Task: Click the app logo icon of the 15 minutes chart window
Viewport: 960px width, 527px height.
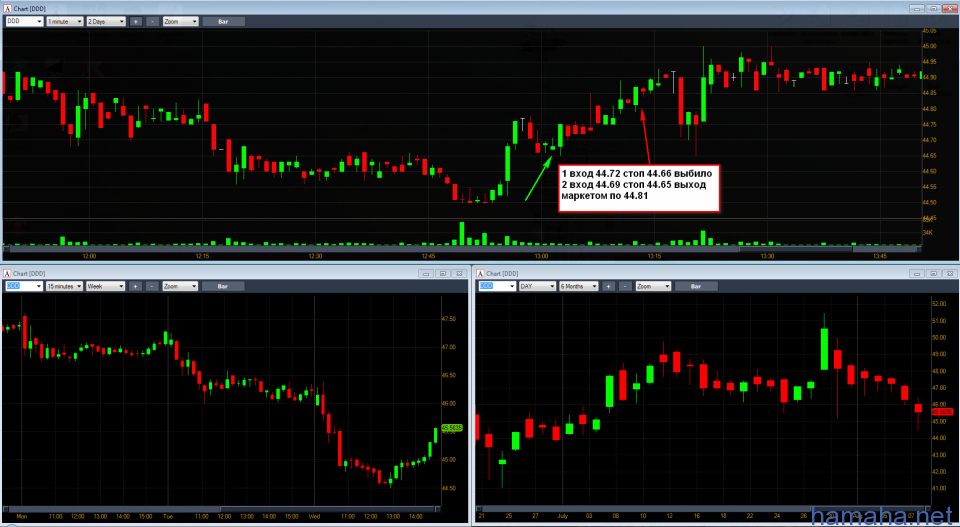Action: tap(7, 273)
